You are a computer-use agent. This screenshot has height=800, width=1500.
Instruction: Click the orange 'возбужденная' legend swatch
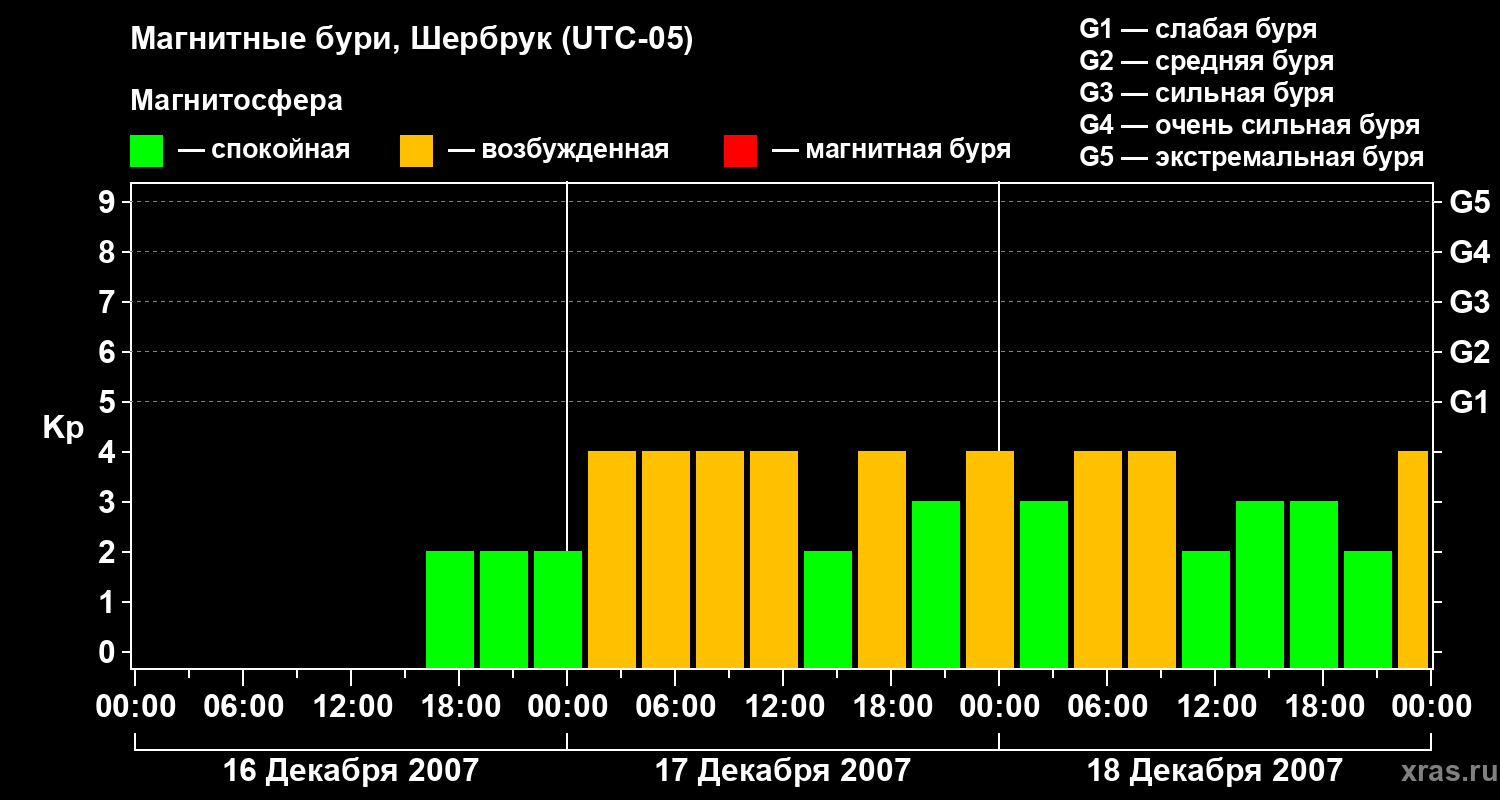(x=416, y=151)
